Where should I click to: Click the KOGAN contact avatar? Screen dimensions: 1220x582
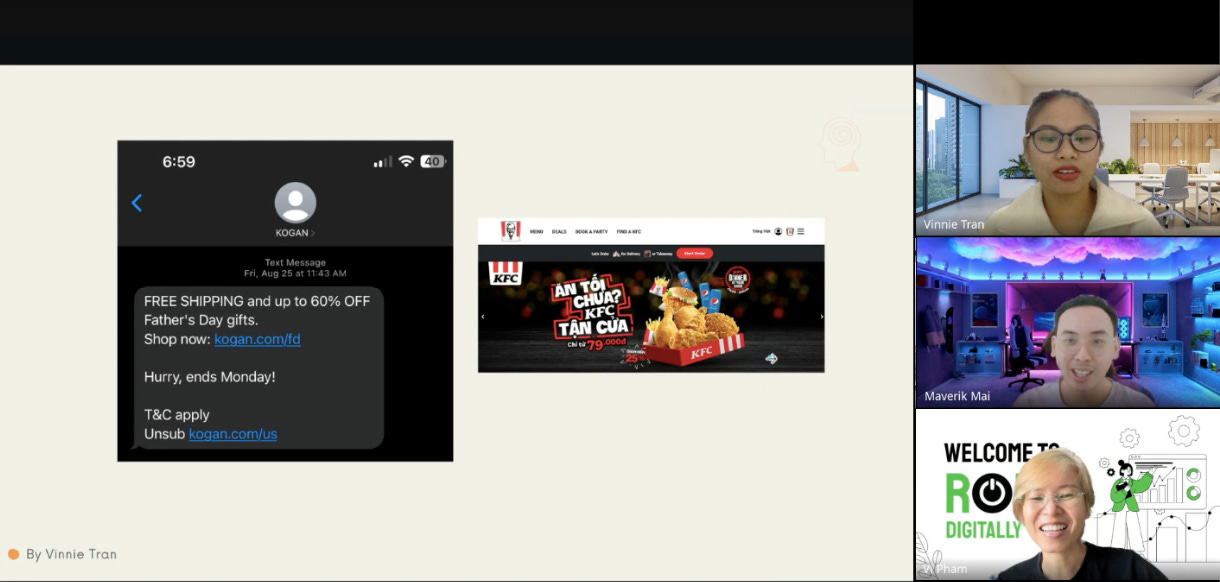point(295,203)
